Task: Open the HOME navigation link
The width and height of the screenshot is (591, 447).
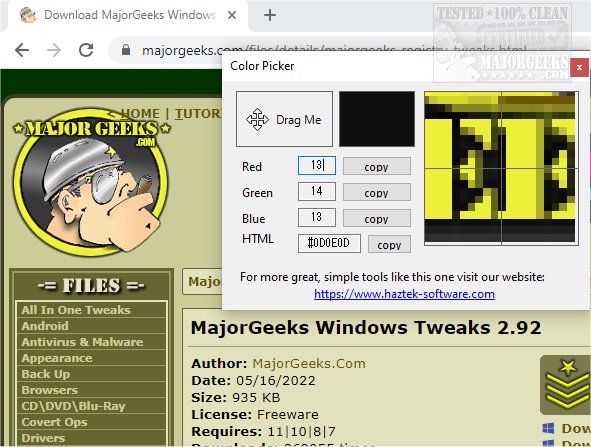Action: tap(140, 113)
